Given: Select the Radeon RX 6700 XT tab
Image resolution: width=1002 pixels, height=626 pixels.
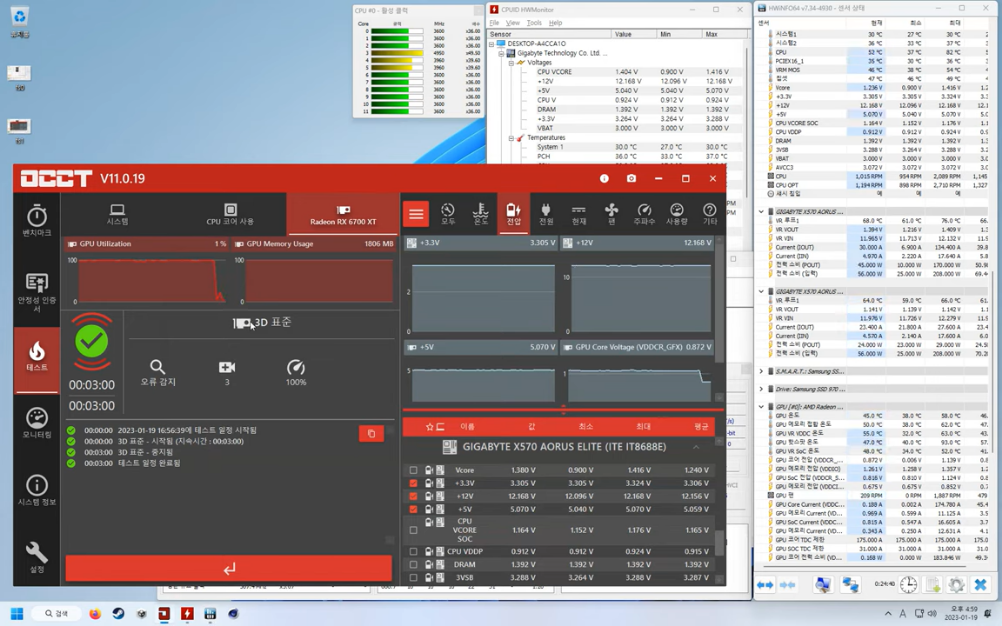Looking at the screenshot, I should (x=343, y=214).
